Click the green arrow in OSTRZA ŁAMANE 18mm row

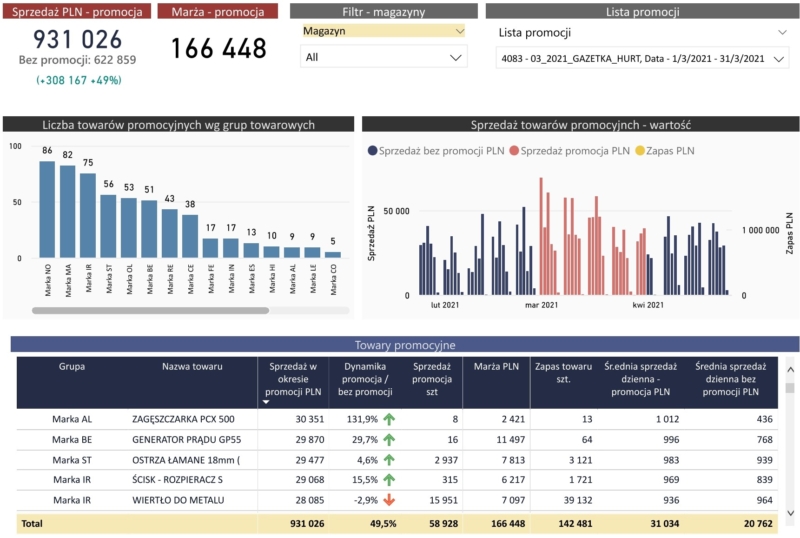click(389, 460)
